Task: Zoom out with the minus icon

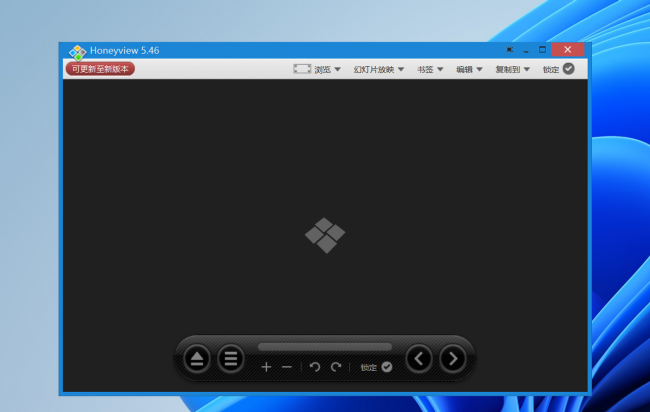Action: 287,367
